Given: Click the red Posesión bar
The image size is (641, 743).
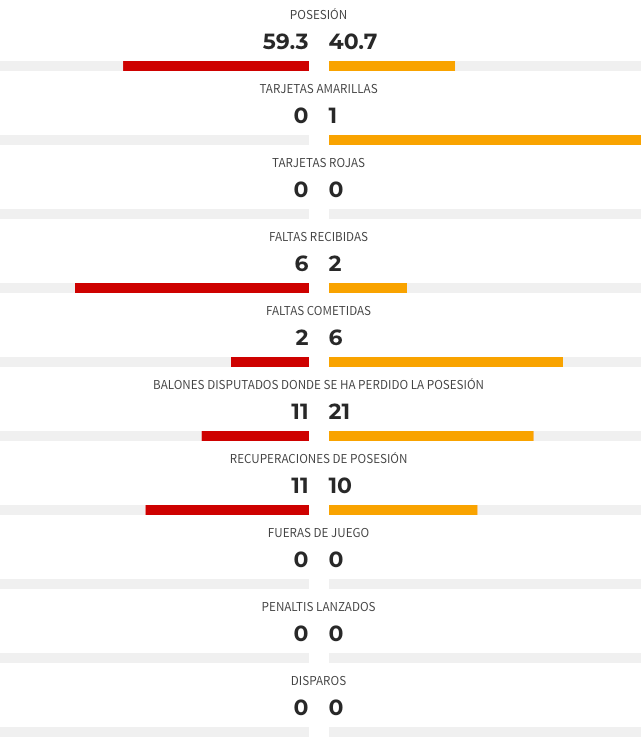Looking at the screenshot, I should (x=216, y=66).
